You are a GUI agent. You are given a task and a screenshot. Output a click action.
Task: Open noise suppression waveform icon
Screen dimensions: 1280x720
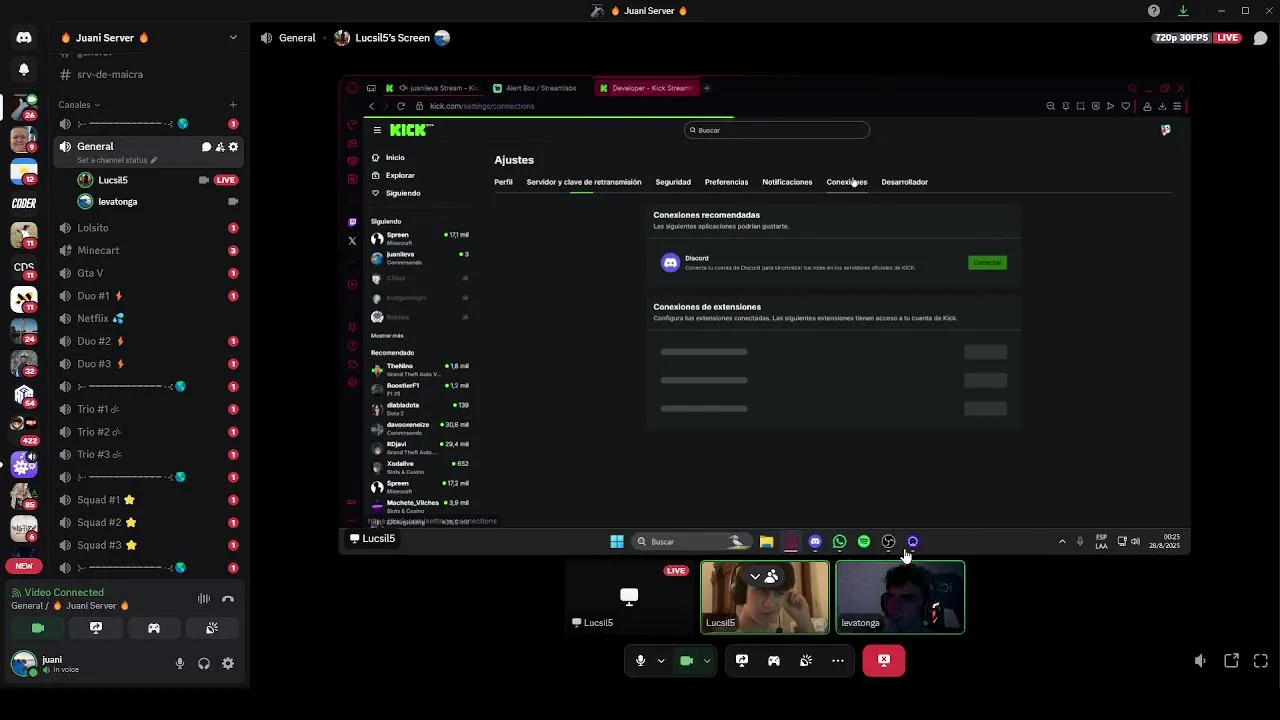204,599
